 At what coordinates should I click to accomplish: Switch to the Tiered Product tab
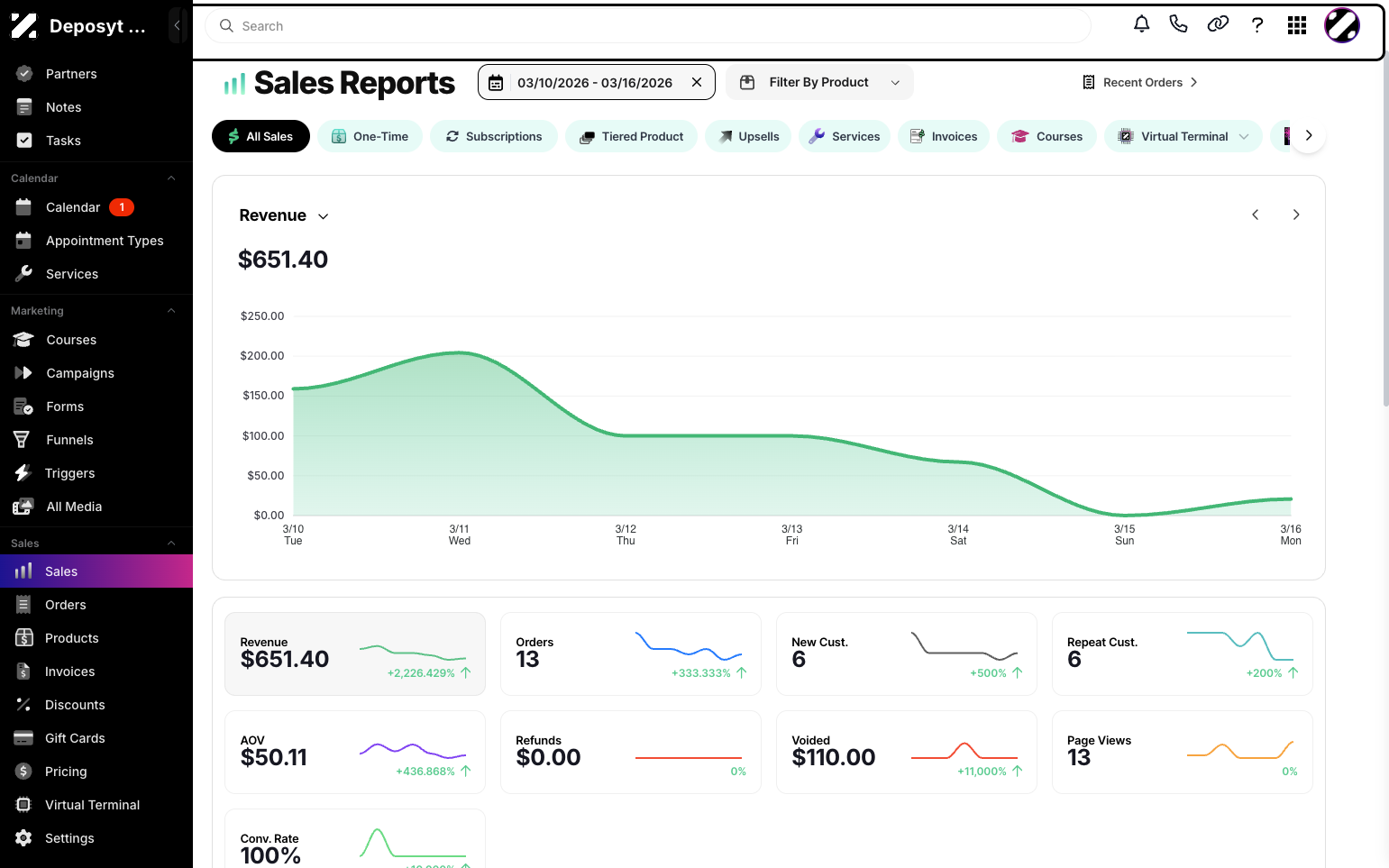[631, 136]
